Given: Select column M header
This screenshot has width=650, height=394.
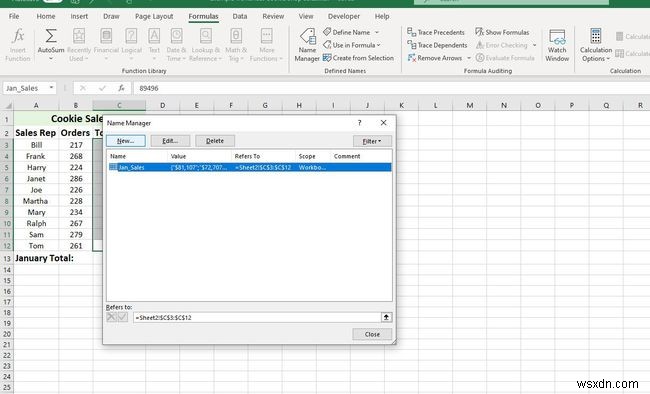Looking at the screenshot, I should point(470,105).
